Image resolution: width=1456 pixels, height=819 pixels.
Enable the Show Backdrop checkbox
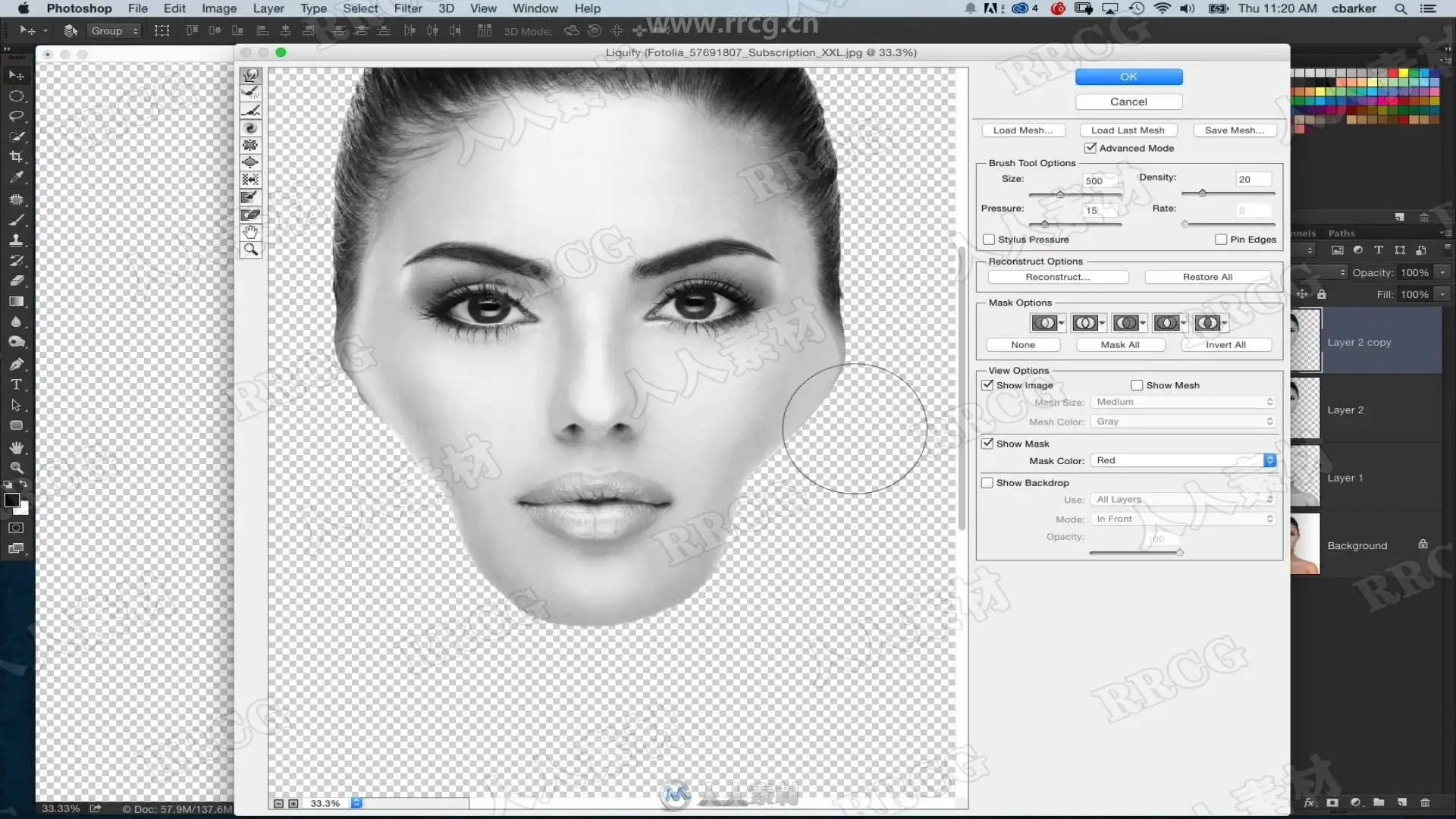pos(987,482)
